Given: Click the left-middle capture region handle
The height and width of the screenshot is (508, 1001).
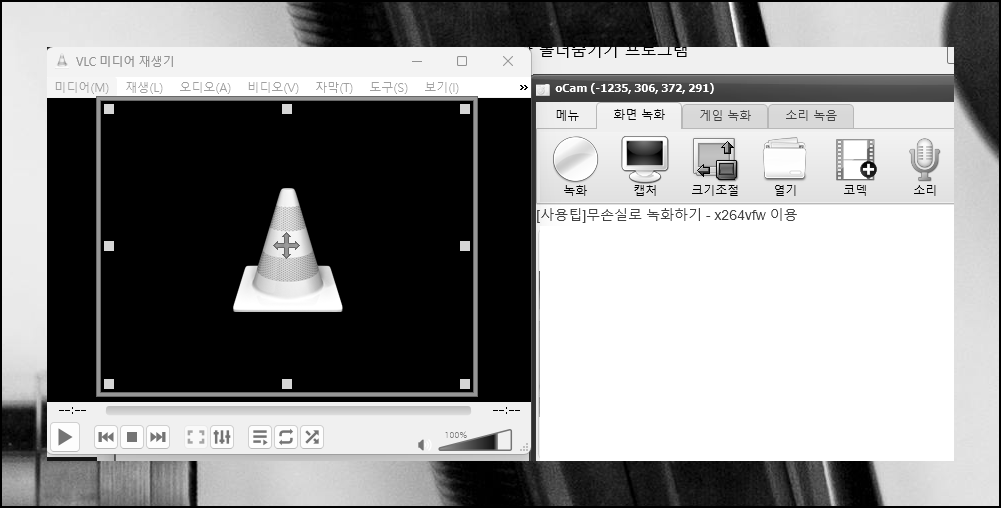Looking at the screenshot, I should [x=109, y=246].
